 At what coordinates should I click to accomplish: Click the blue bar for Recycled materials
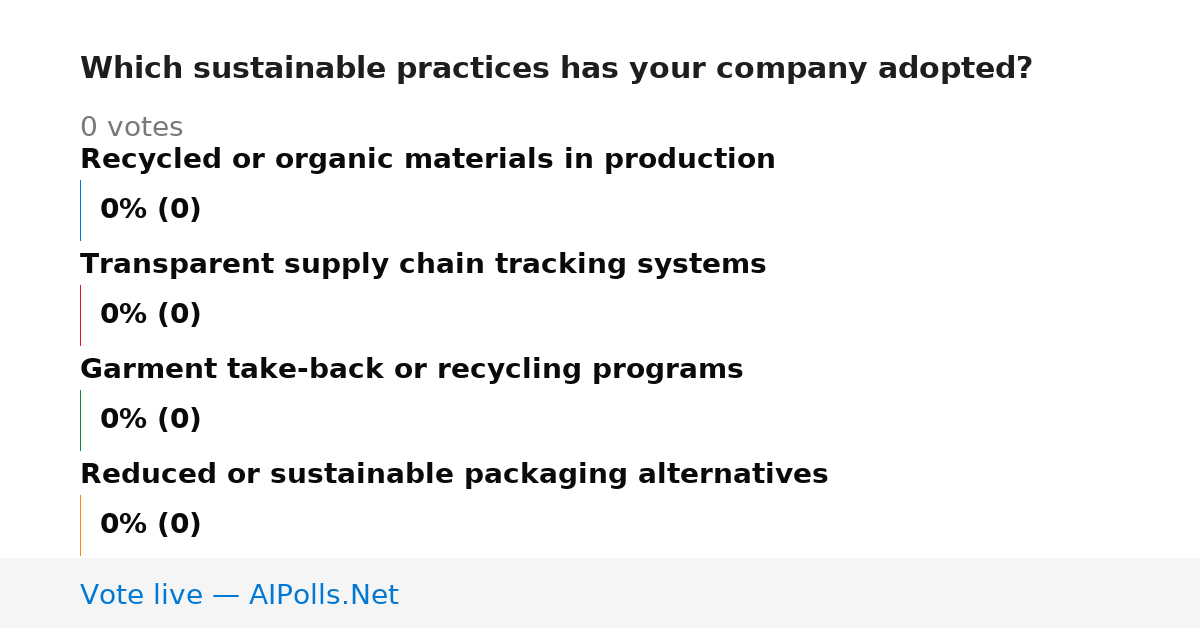80,210
